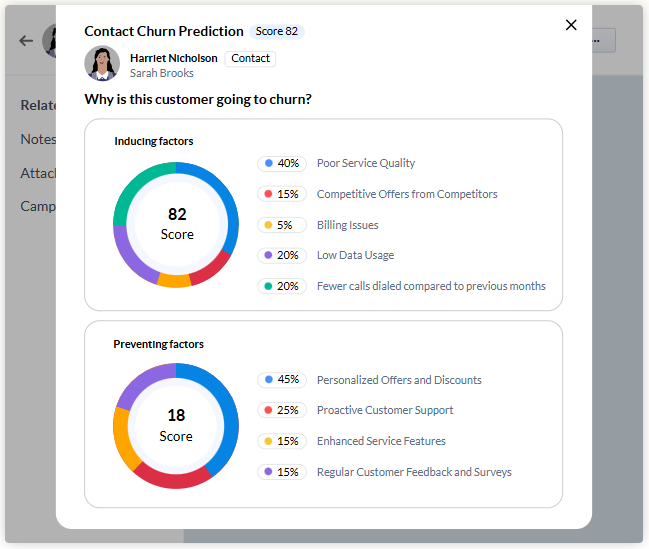Open Sarah Brooks account name
Viewport: 649px width, 549px height.
point(162,73)
